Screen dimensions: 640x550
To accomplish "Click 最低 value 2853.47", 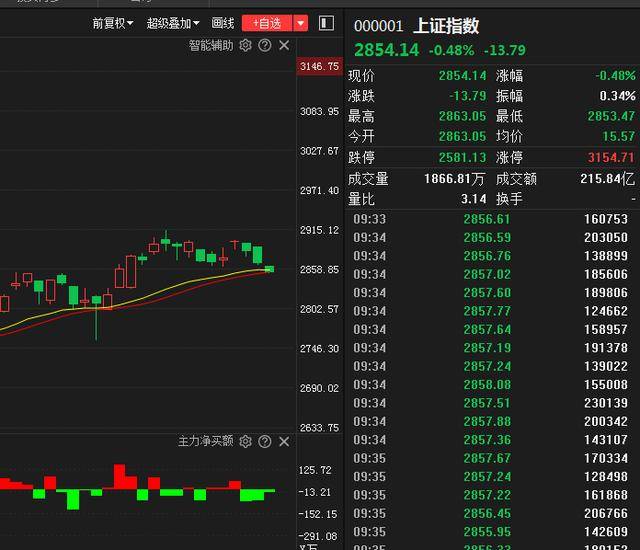I will pos(611,116).
